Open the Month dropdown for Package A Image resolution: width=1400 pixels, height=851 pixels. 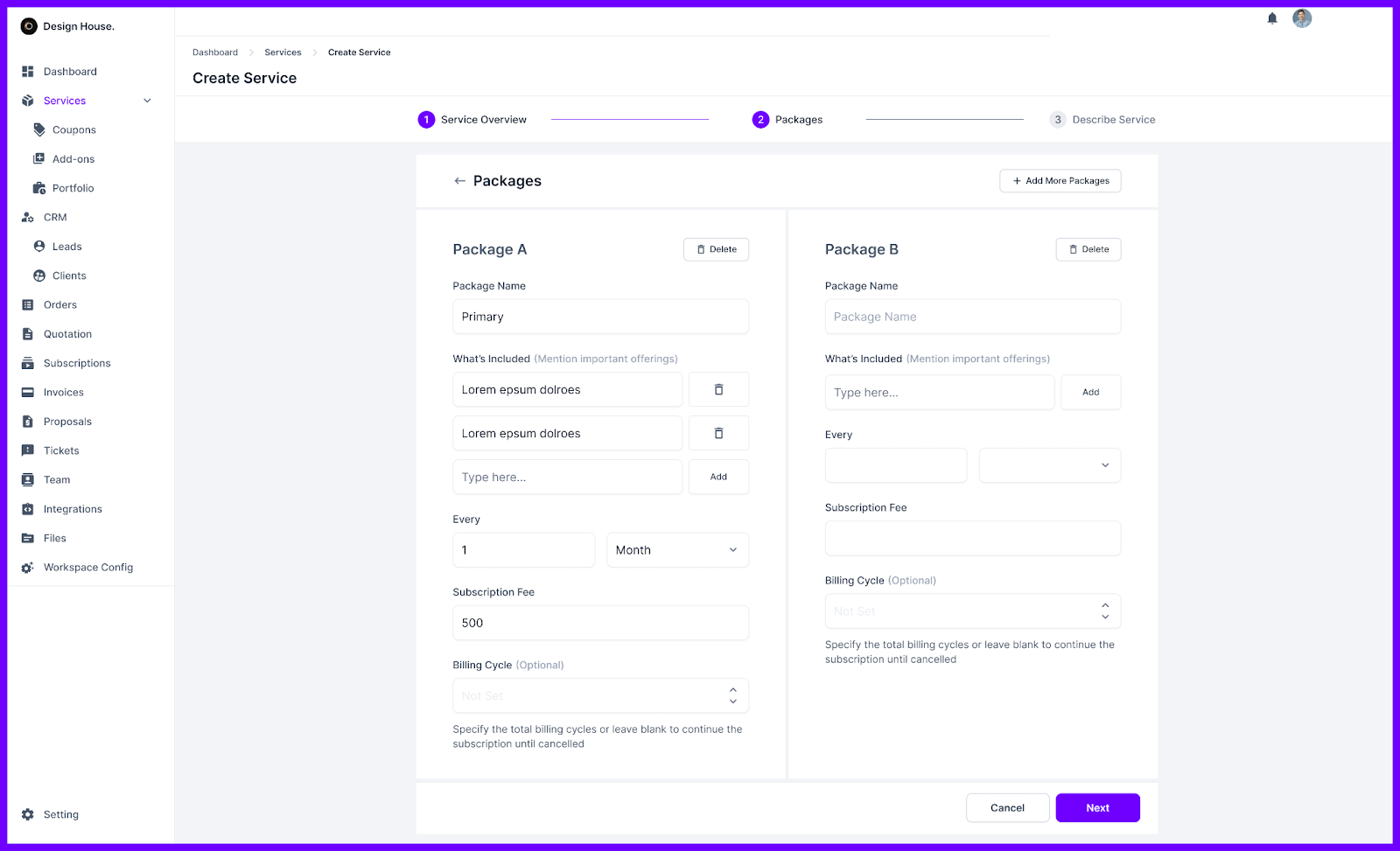(677, 549)
